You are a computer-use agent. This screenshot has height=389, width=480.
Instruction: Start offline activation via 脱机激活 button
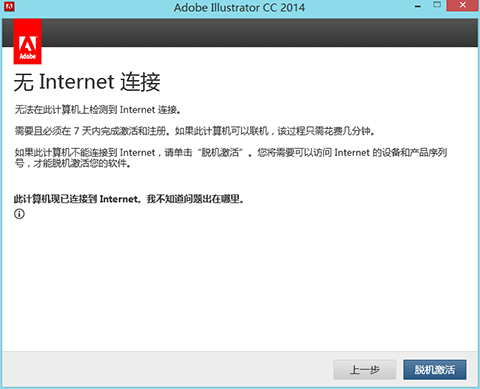tap(435, 370)
